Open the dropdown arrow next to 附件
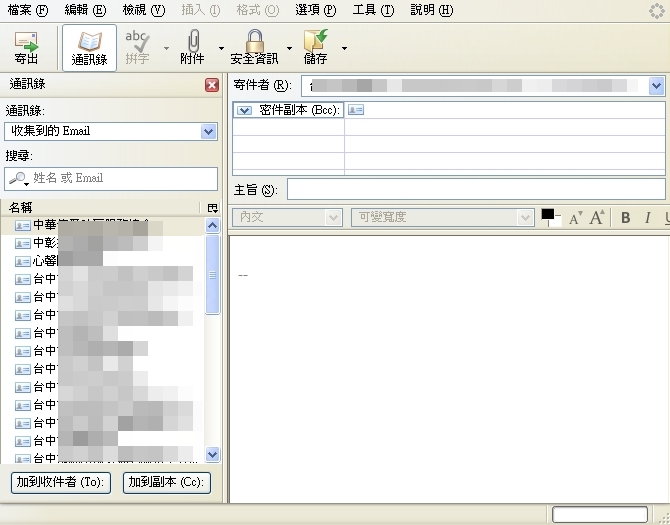The height and width of the screenshot is (525, 670). (x=221, y=48)
